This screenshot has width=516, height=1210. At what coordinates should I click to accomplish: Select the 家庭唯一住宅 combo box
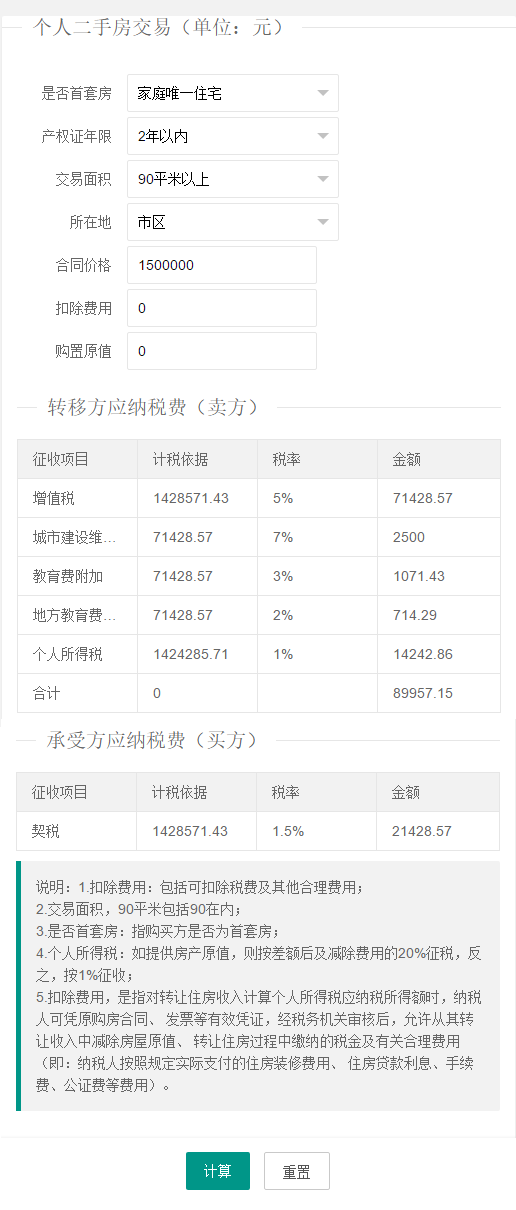[x=233, y=93]
